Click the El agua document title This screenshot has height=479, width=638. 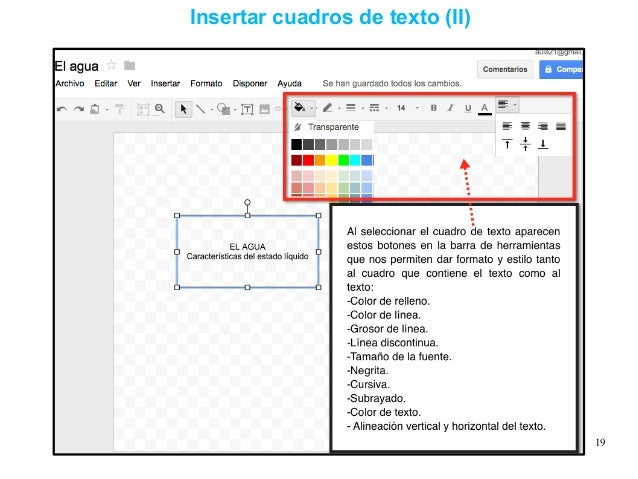tap(76, 66)
